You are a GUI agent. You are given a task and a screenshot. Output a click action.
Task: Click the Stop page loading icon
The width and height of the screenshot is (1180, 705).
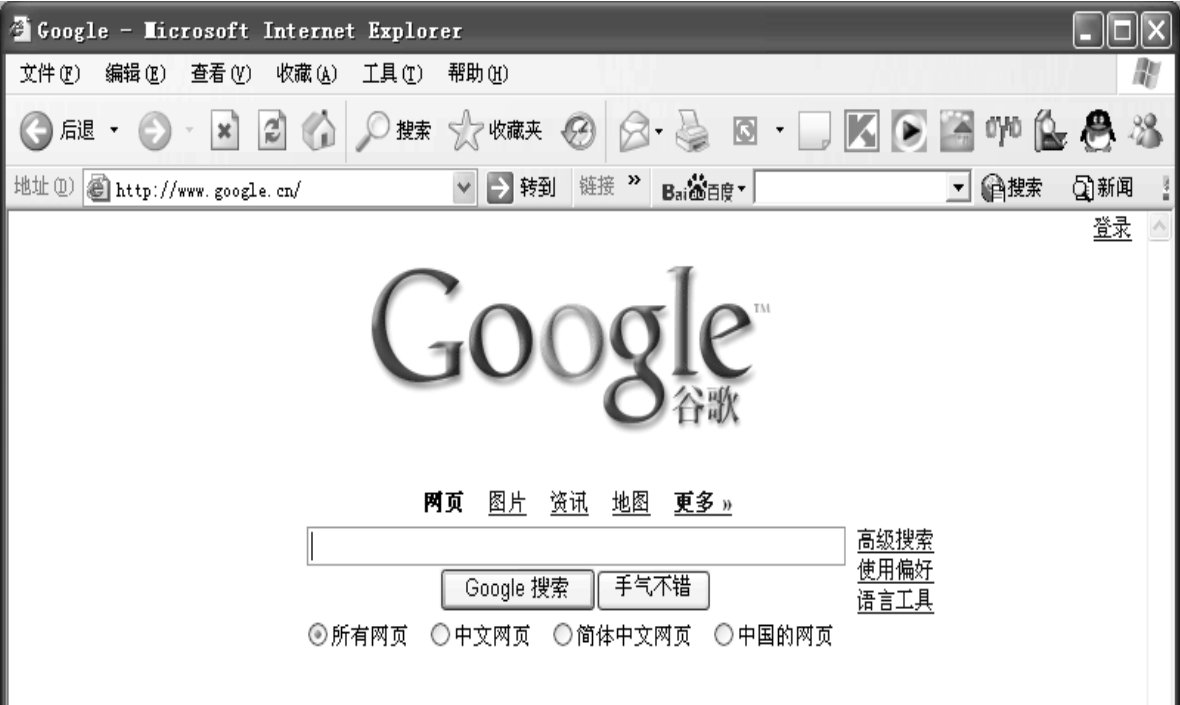tap(225, 130)
